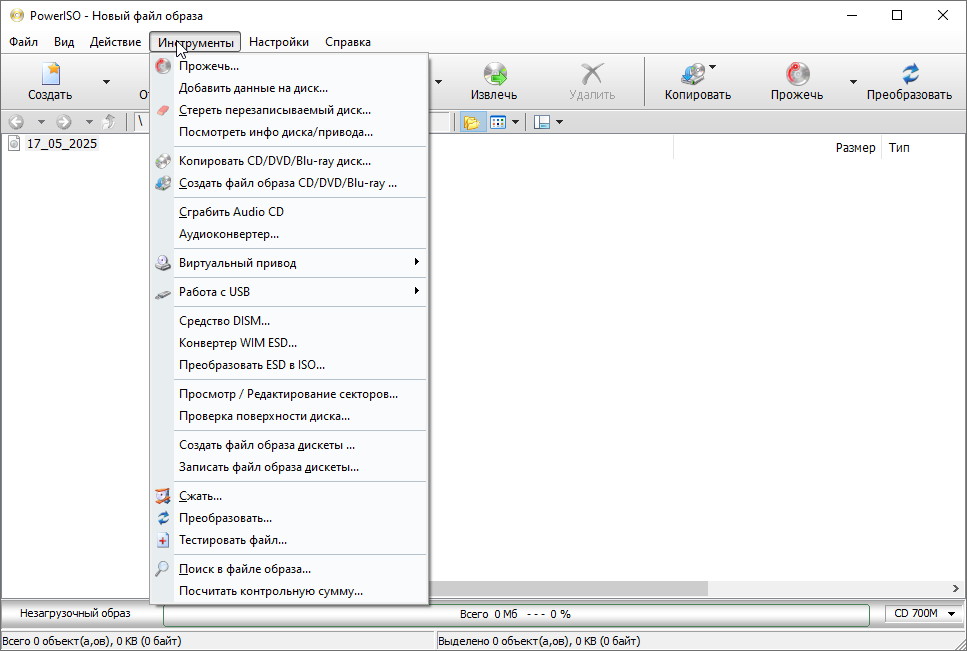Expand the Виртуальный привод submenu
The height and width of the screenshot is (651, 967).
pyautogui.click(x=417, y=262)
